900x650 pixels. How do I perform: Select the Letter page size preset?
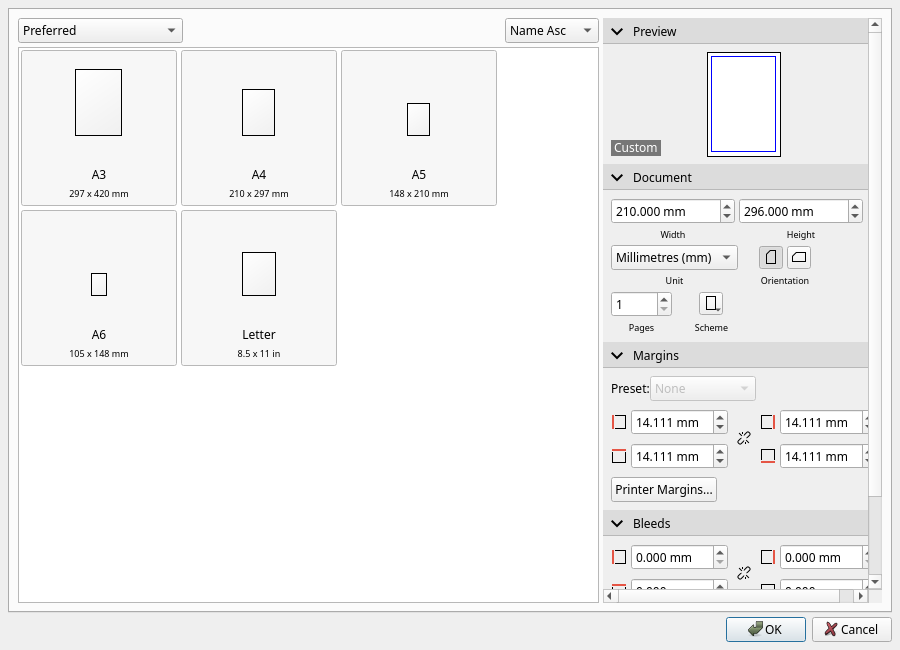(259, 288)
